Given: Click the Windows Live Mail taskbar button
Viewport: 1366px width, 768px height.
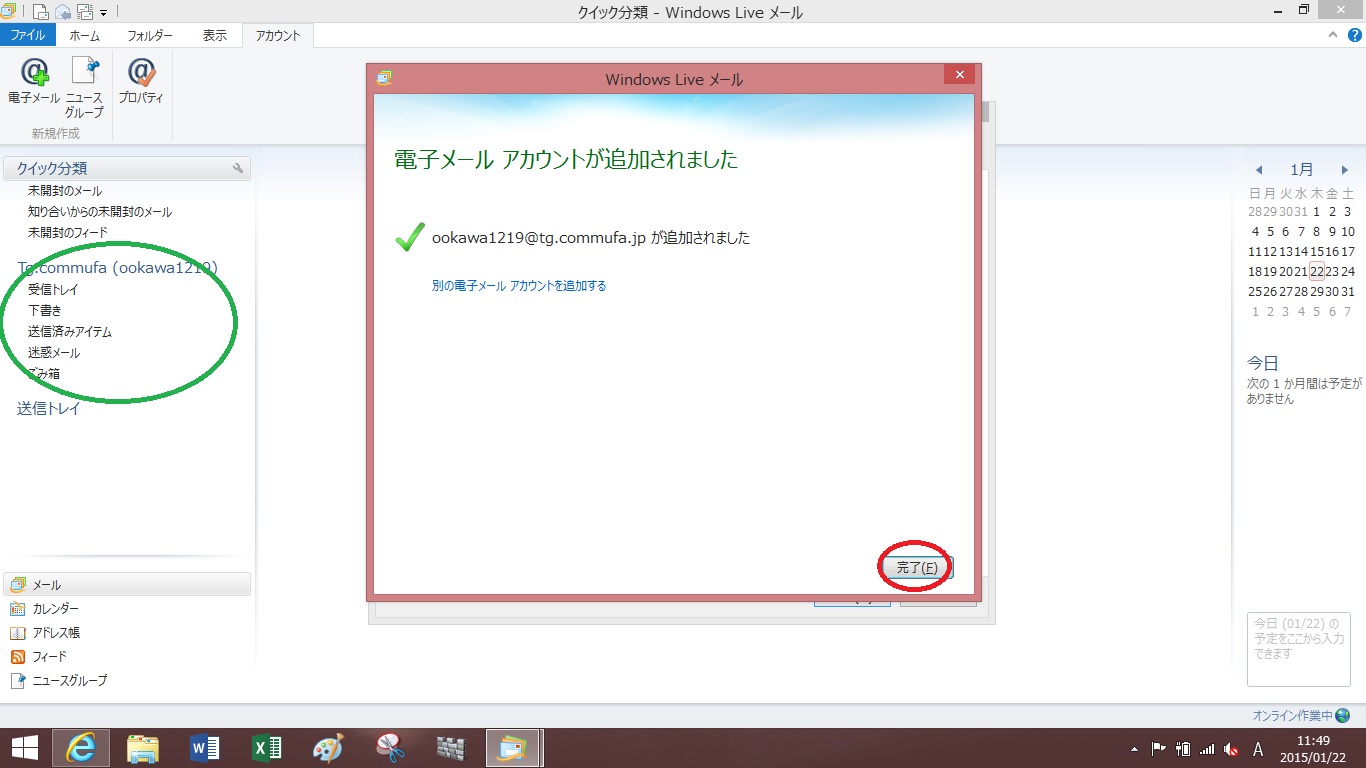Looking at the screenshot, I should click(x=513, y=747).
